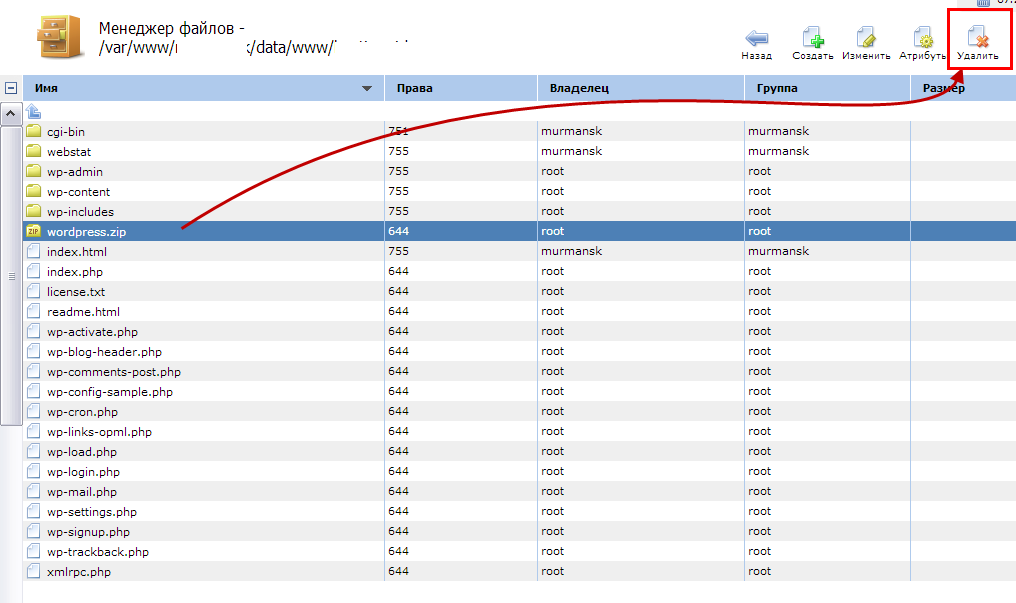Click the wp-config-sample.php file icon
This screenshot has width=1016, height=603.
pyautogui.click(x=34, y=392)
